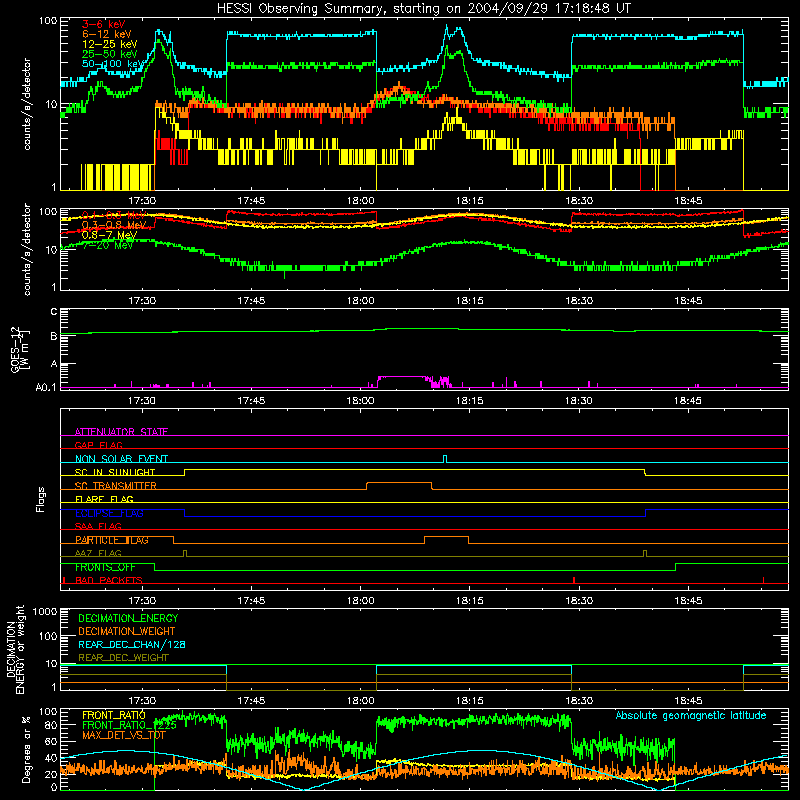Click the SAA_FLAG label
Viewport: 800px width, 800px height.
[x=98, y=526]
